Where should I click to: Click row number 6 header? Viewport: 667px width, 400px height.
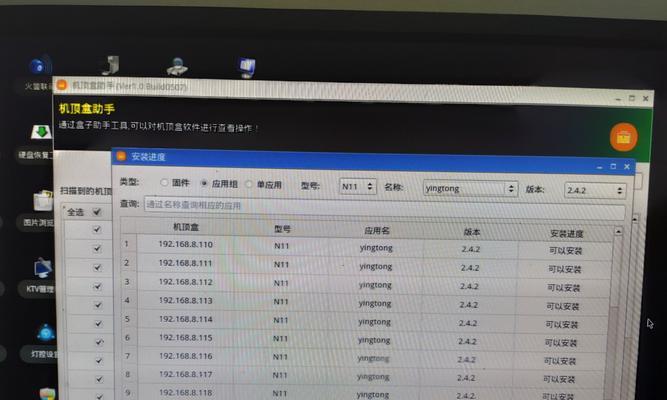pos(128,337)
